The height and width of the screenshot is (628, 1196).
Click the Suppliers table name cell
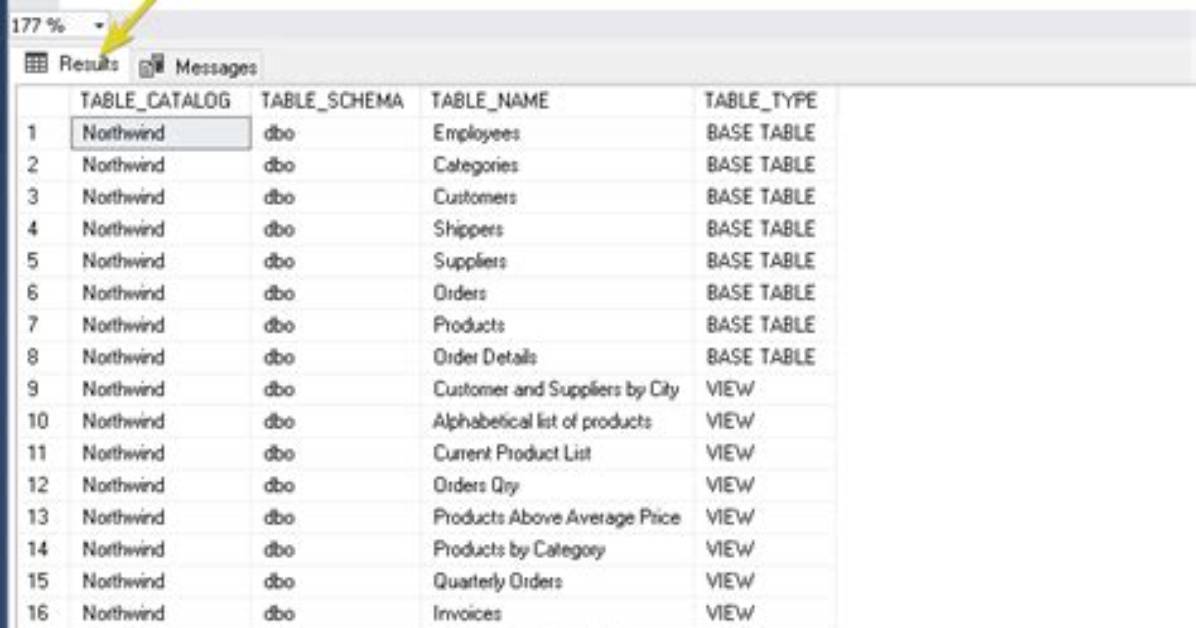[557, 261]
